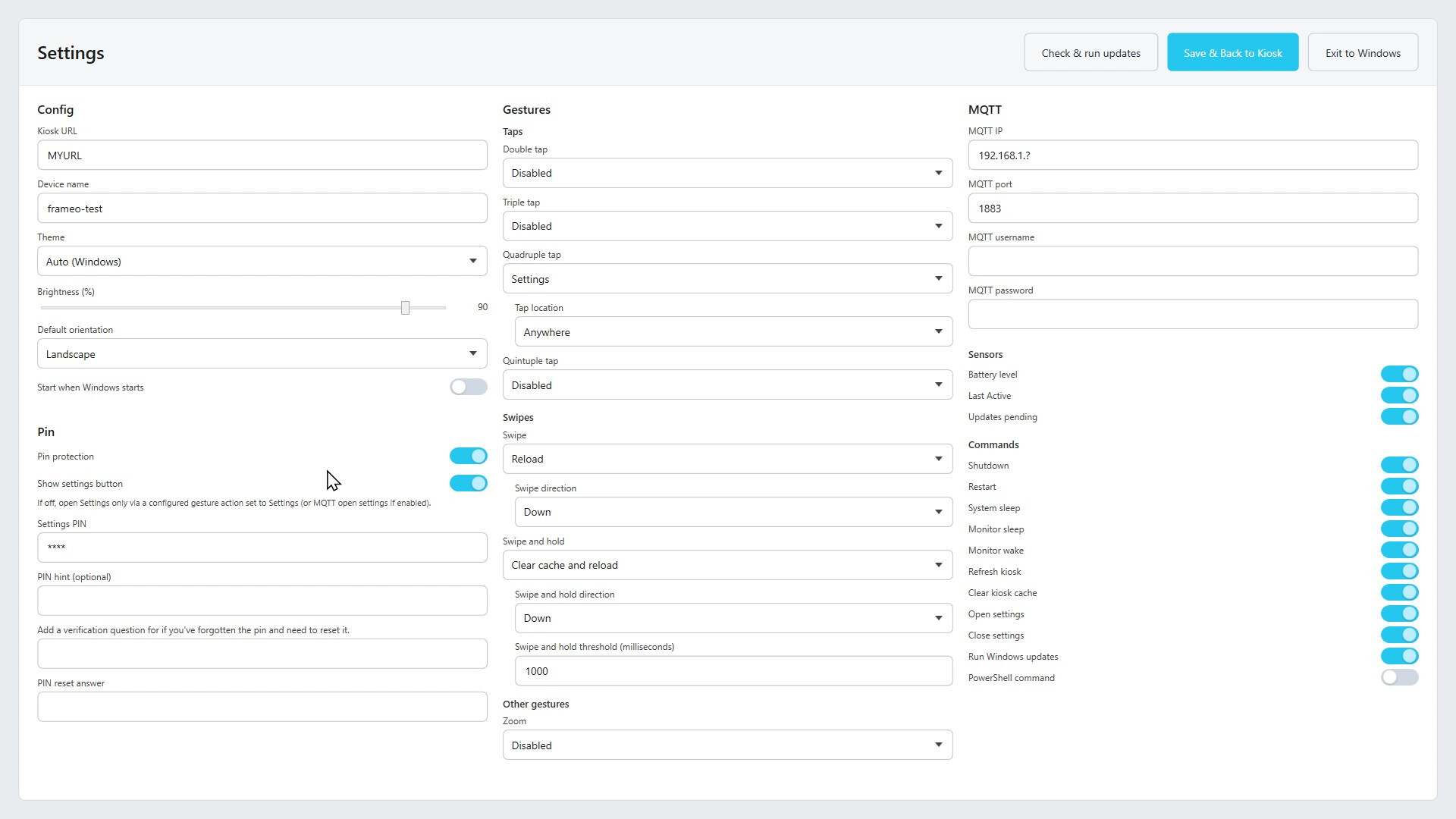Toggle Clear kiosk cache command
This screenshot has width=1456, height=819.
[1398, 593]
